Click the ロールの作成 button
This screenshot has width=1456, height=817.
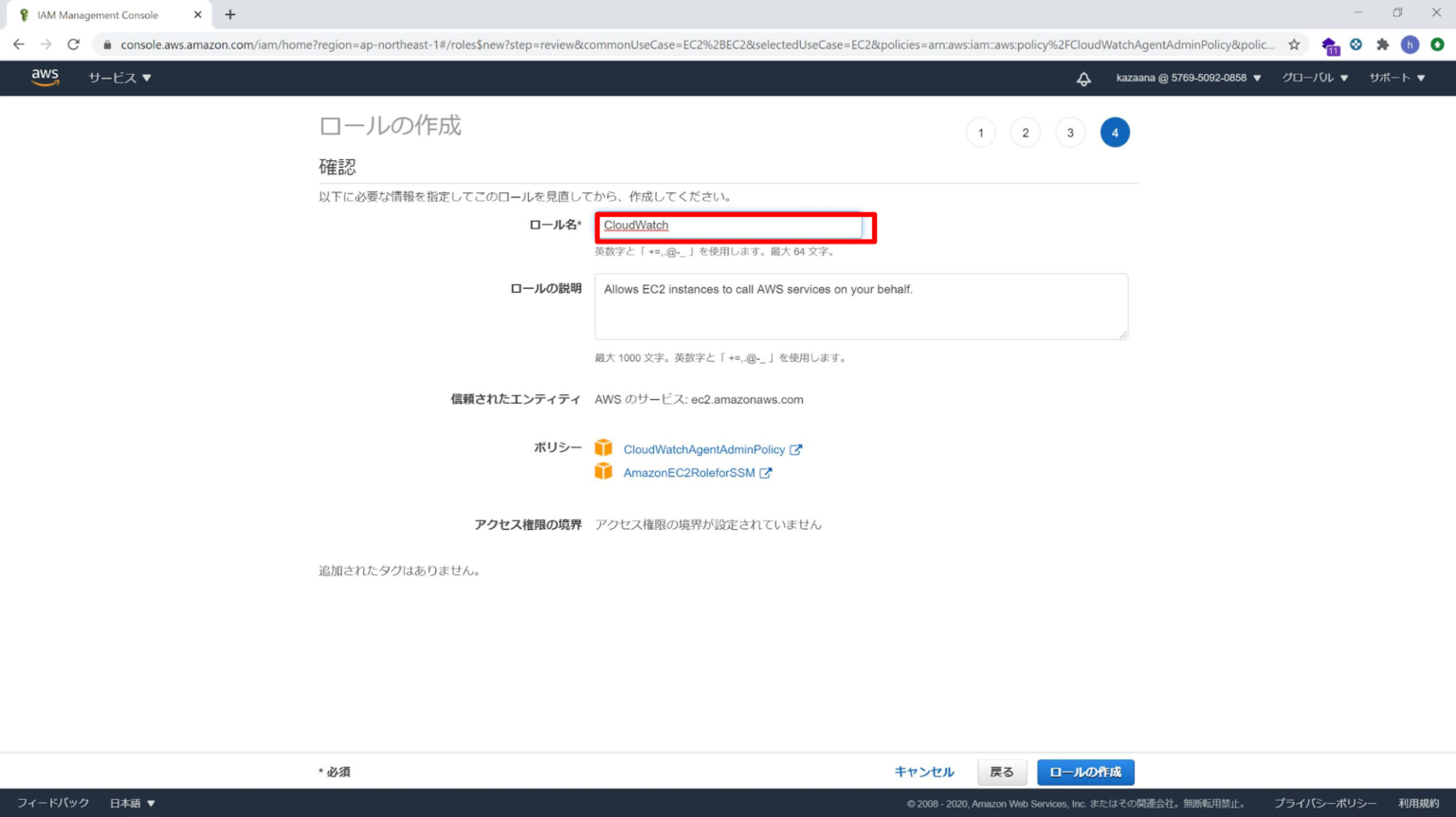coord(1084,772)
